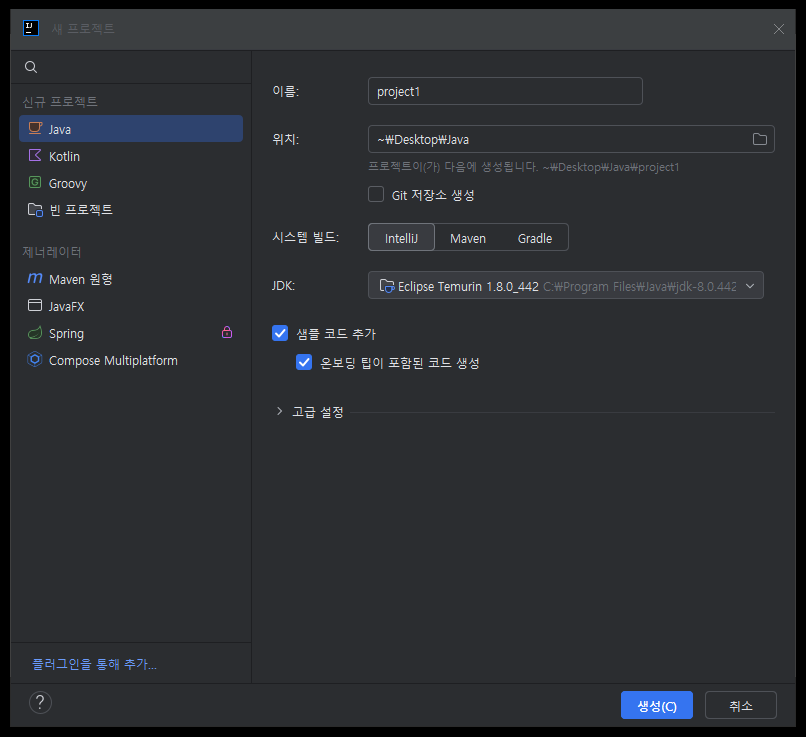Enable Git 저장소 생성 checkbox

376,194
